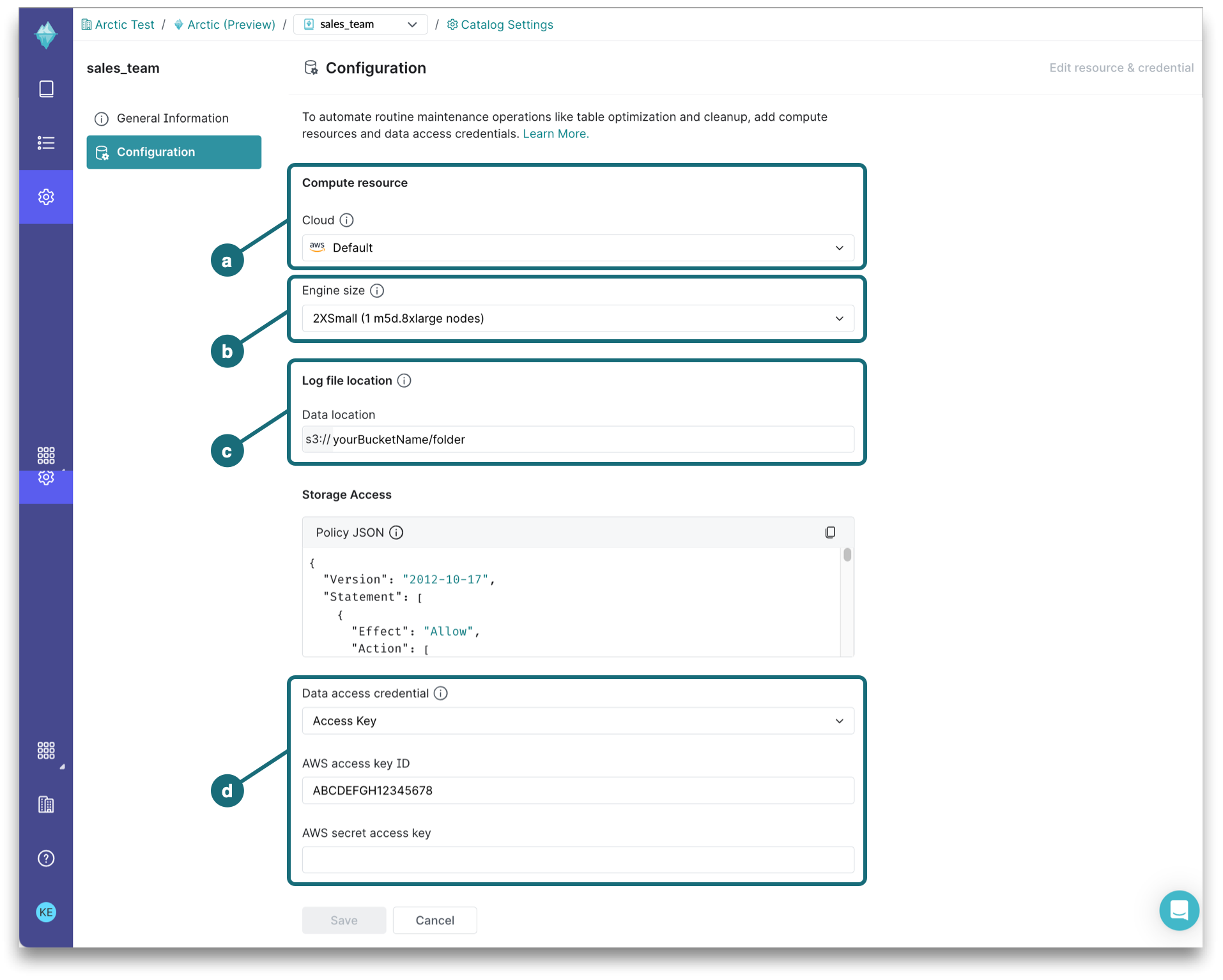Open the apps grid icon near the sidebar bottom
The image size is (1223, 980).
(x=45, y=751)
